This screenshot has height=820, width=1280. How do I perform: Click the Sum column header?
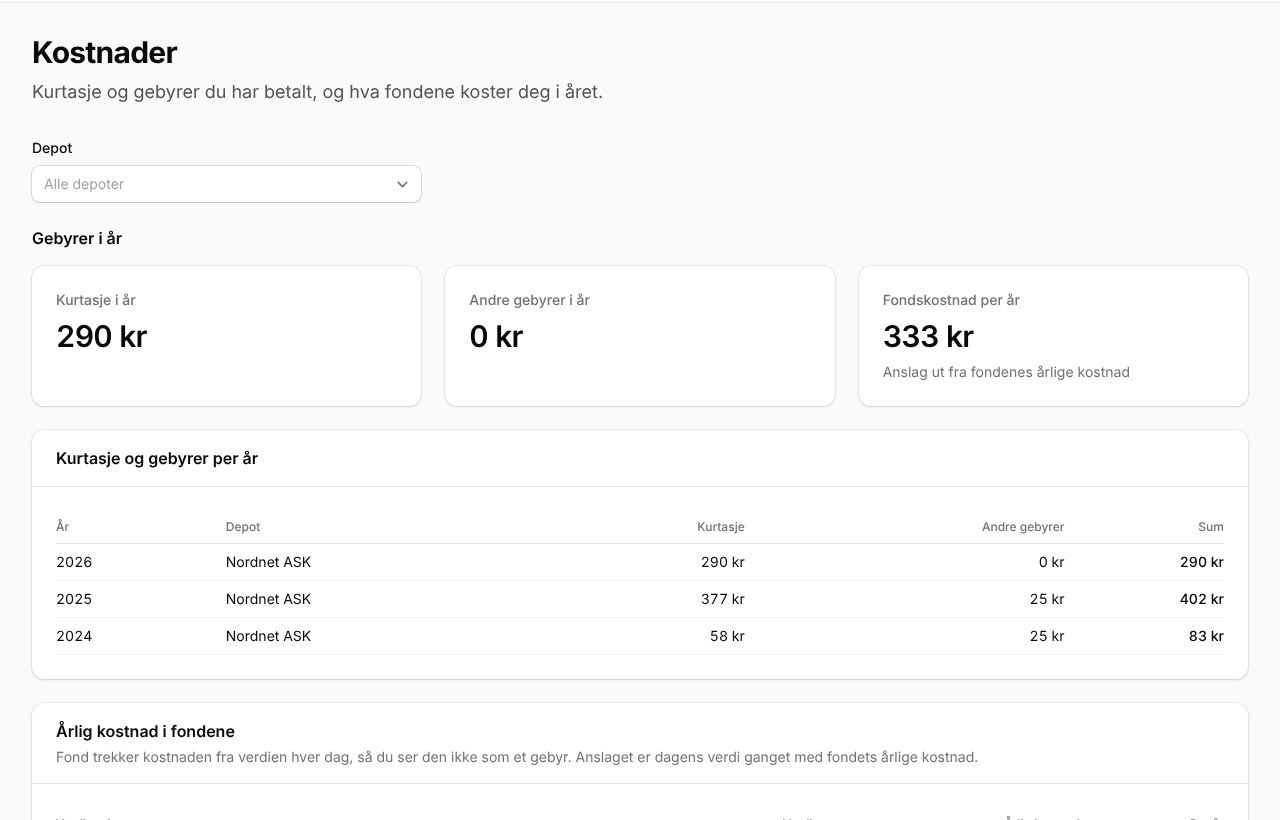1211,526
